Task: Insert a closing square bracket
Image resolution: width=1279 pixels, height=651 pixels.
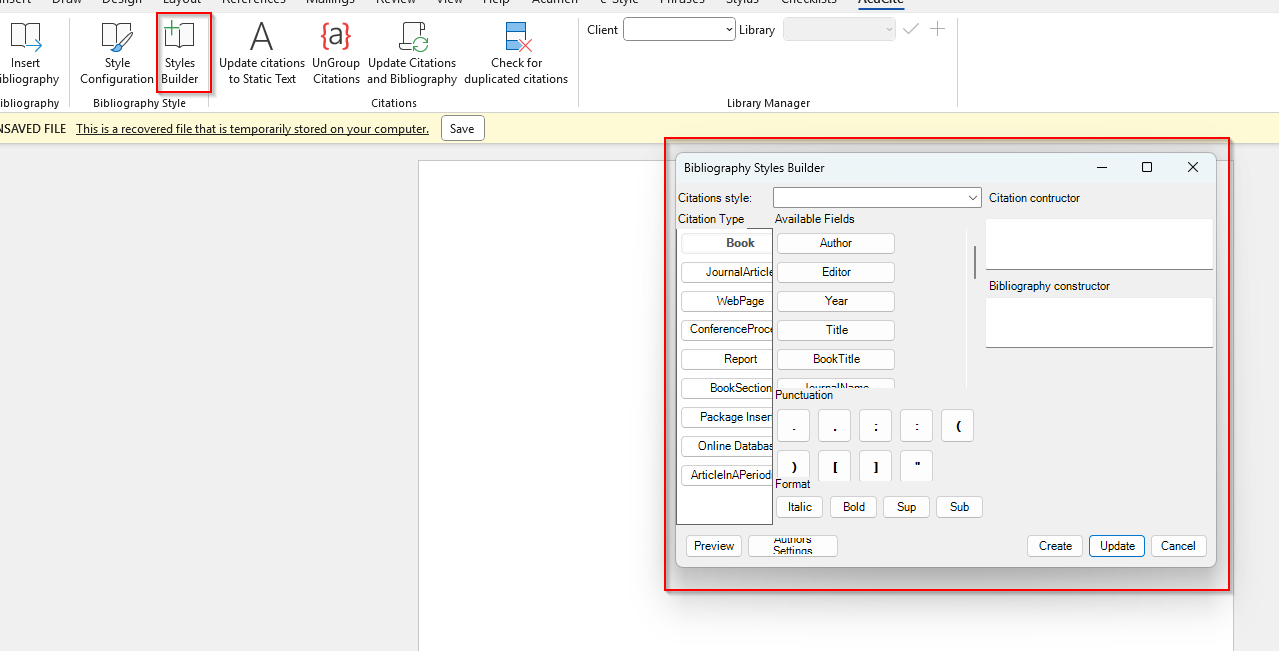Action: (875, 467)
